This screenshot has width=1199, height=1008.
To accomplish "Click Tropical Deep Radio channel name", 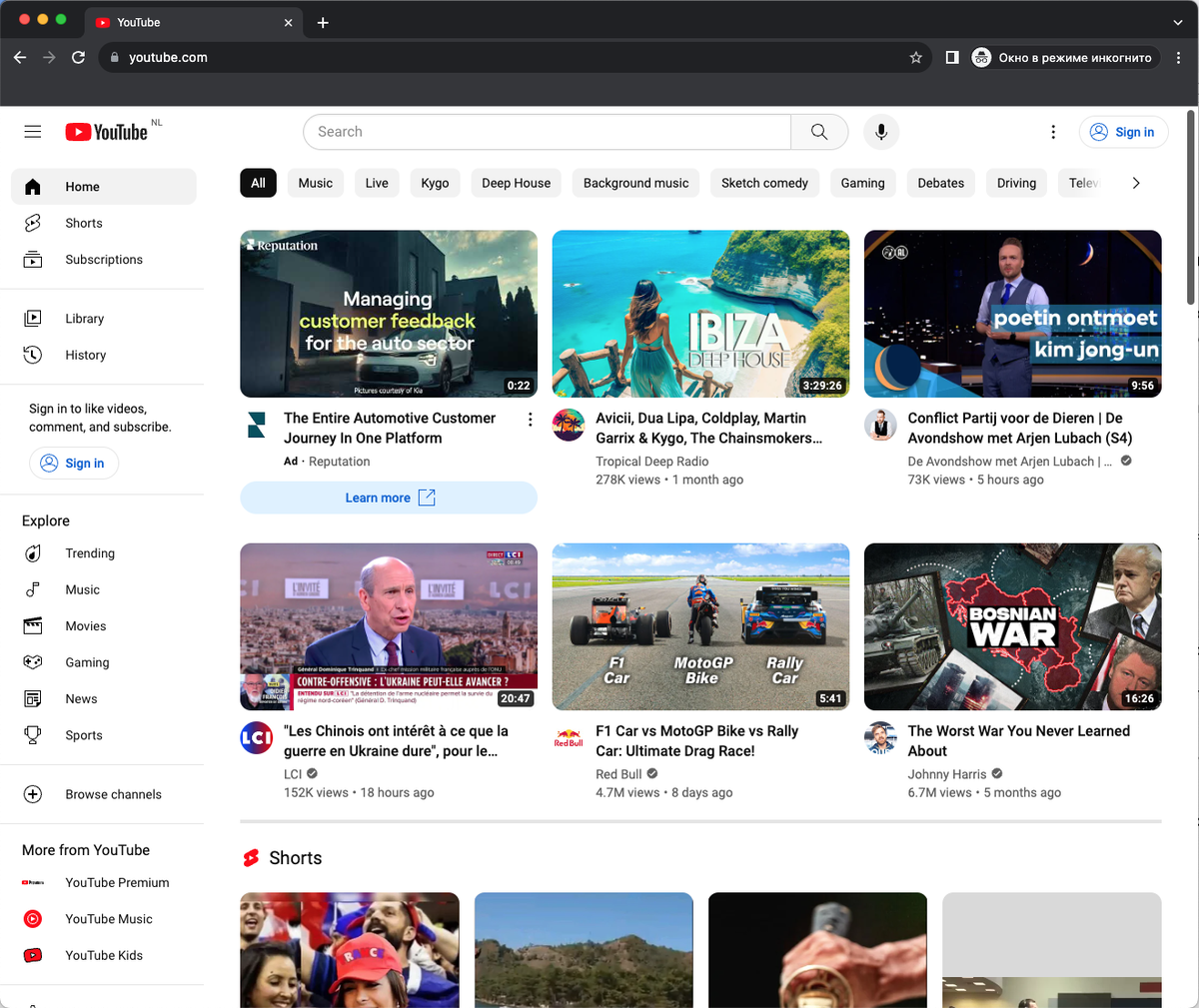I will click(651, 462).
